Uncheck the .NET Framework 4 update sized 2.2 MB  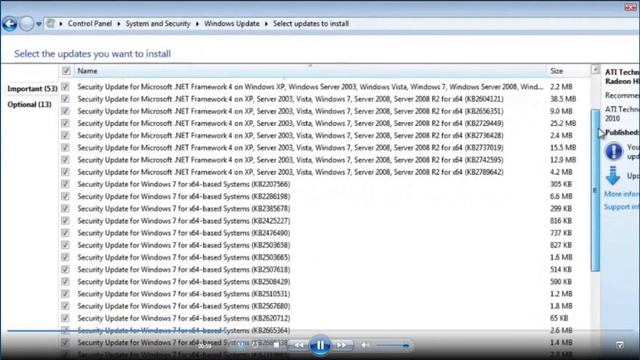pos(65,87)
